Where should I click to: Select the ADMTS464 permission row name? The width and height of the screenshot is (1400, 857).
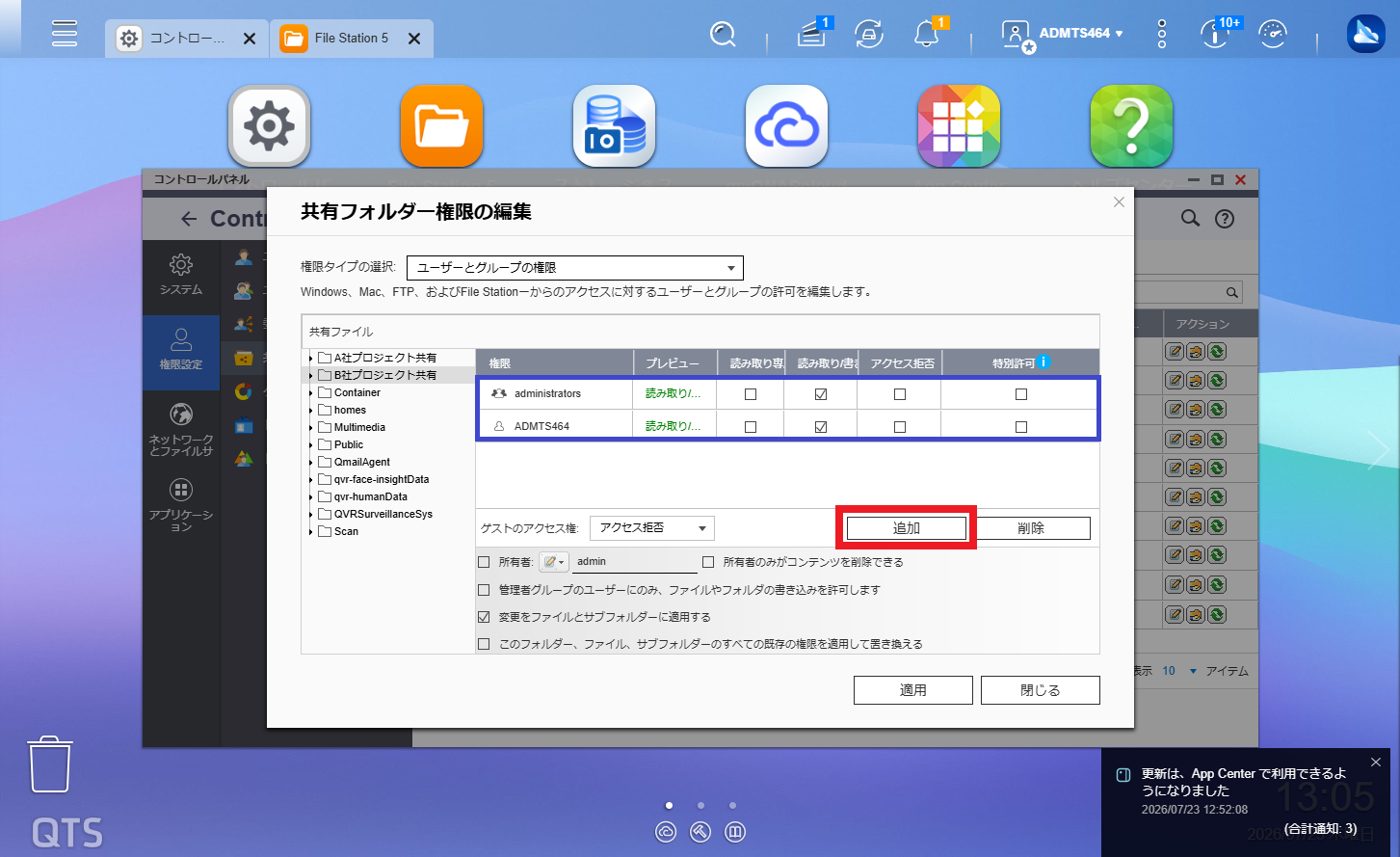(542, 426)
